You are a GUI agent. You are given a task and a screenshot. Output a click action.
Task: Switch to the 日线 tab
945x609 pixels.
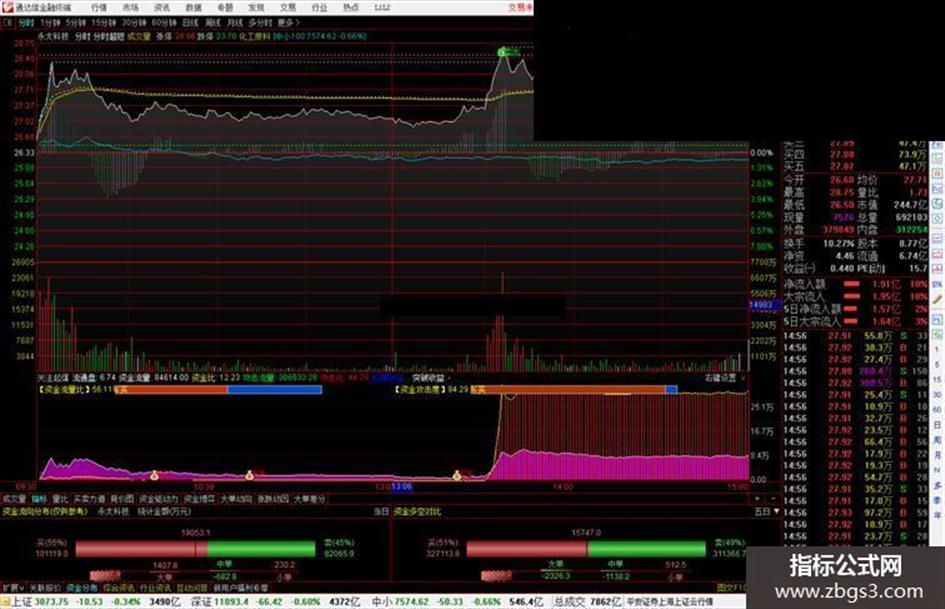click(x=190, y=23)
